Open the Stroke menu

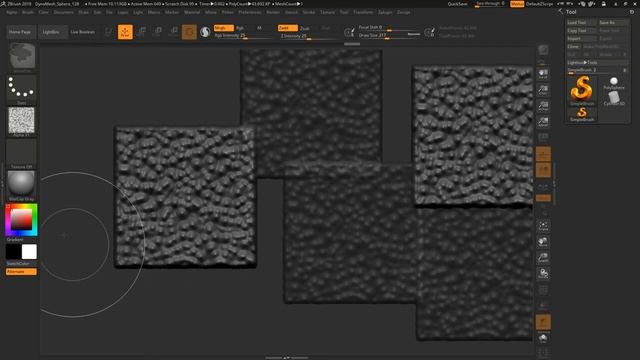pyautogui.click(x=309, y=12)
